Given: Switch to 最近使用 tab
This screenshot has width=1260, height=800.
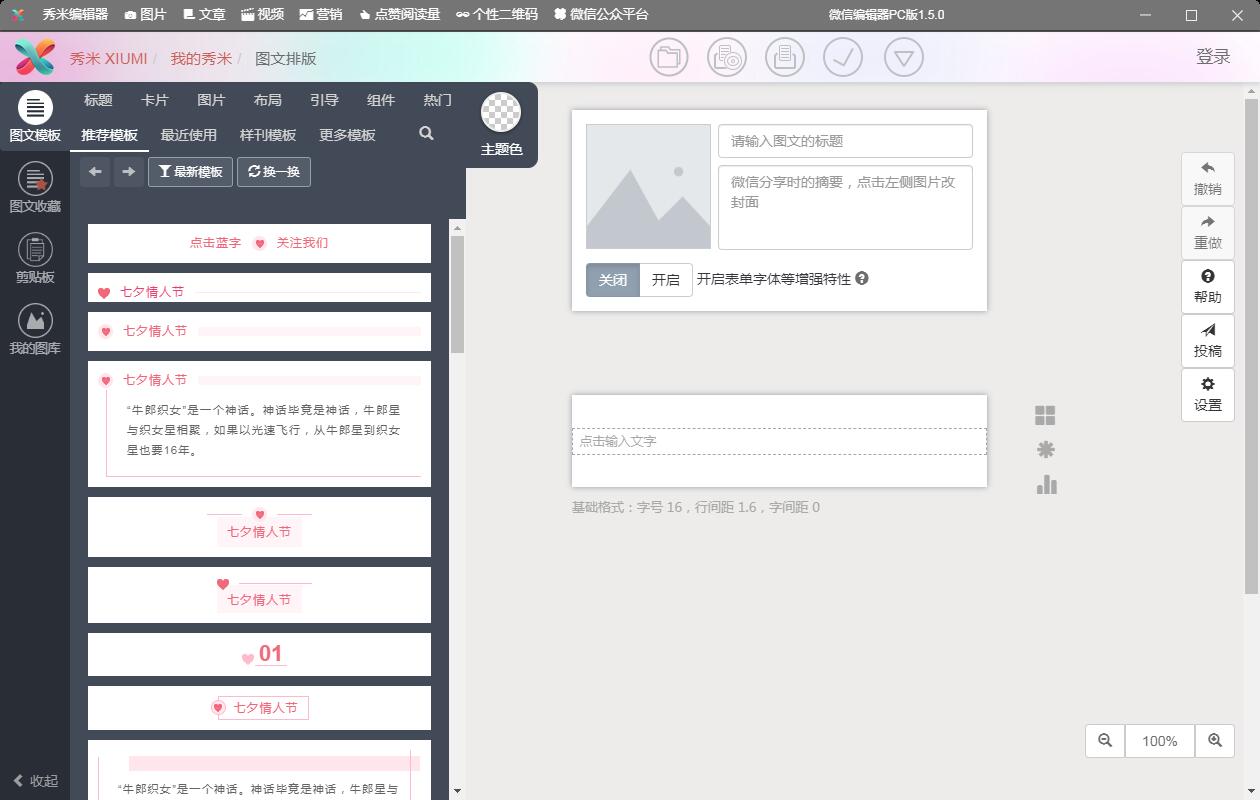Looking at the screenshot, I should (188, 135).
